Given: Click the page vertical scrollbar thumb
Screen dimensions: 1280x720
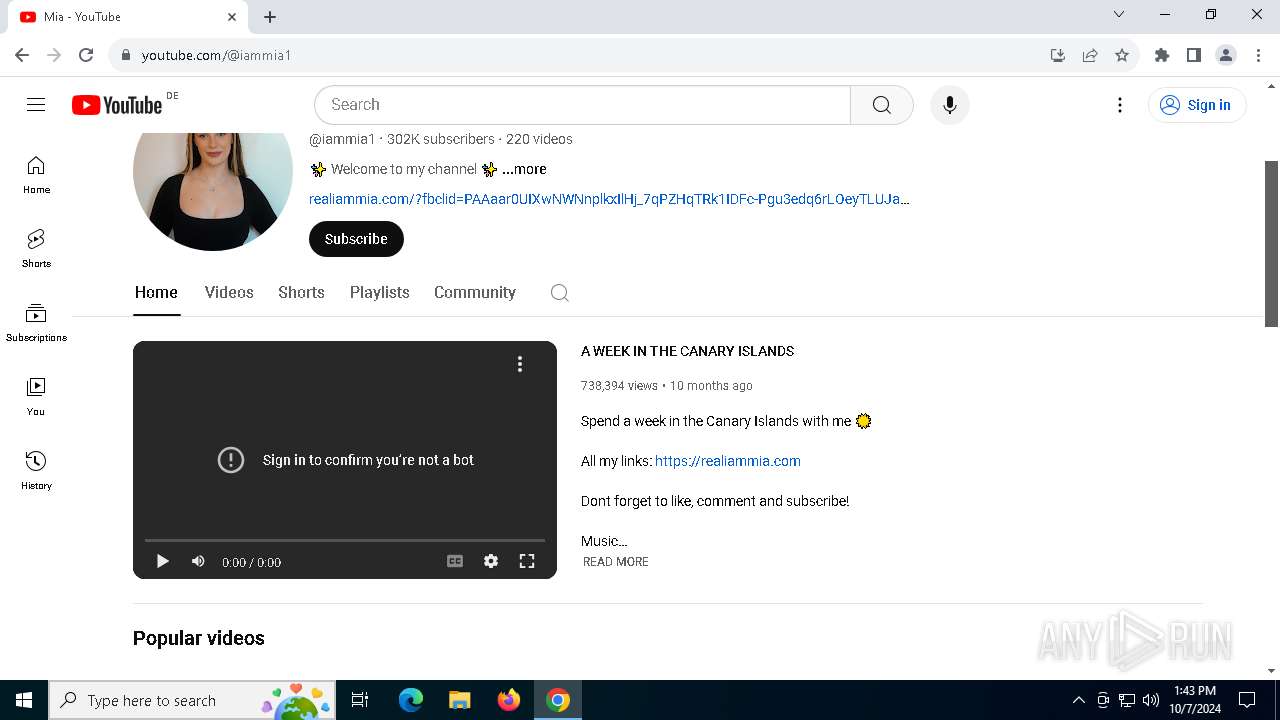Looking at the screenshot, I should (x=1272, y=243).
